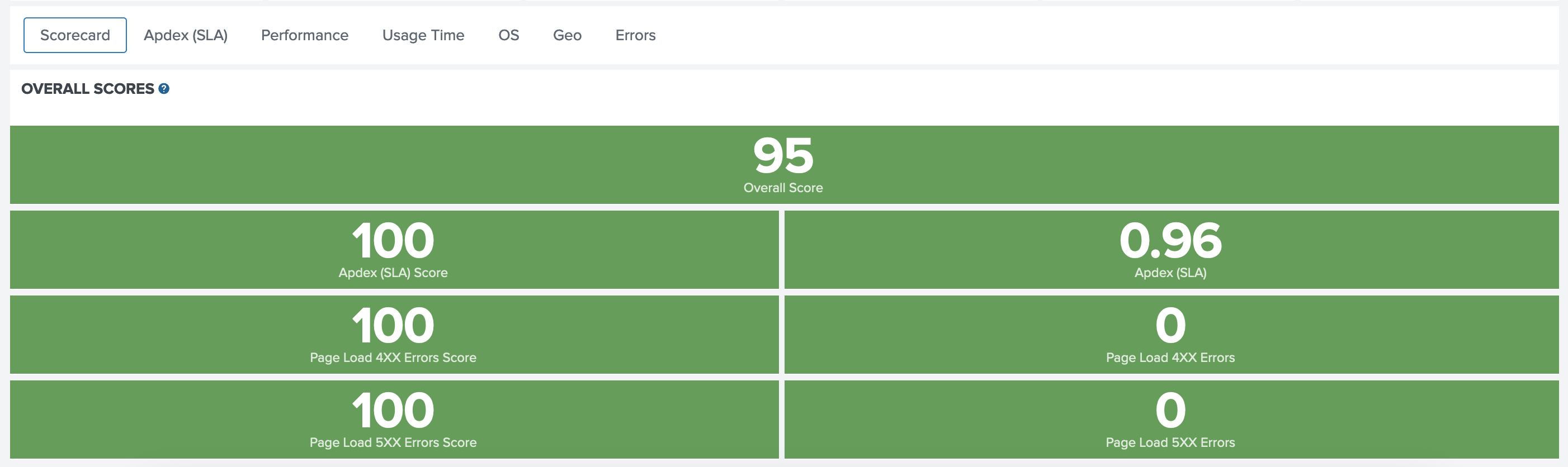This screenshot has height=467, width=1568.
Task: Switch to the Apdex (SLA) tab
Action: click(x=185, y=35)
